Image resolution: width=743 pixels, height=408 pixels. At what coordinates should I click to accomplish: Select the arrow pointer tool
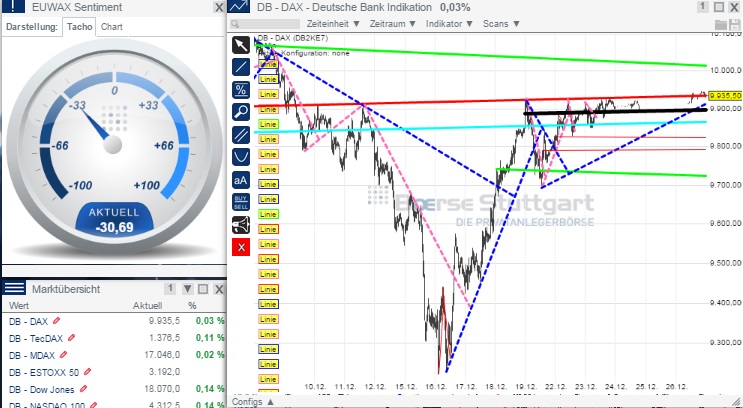[241, 45]
